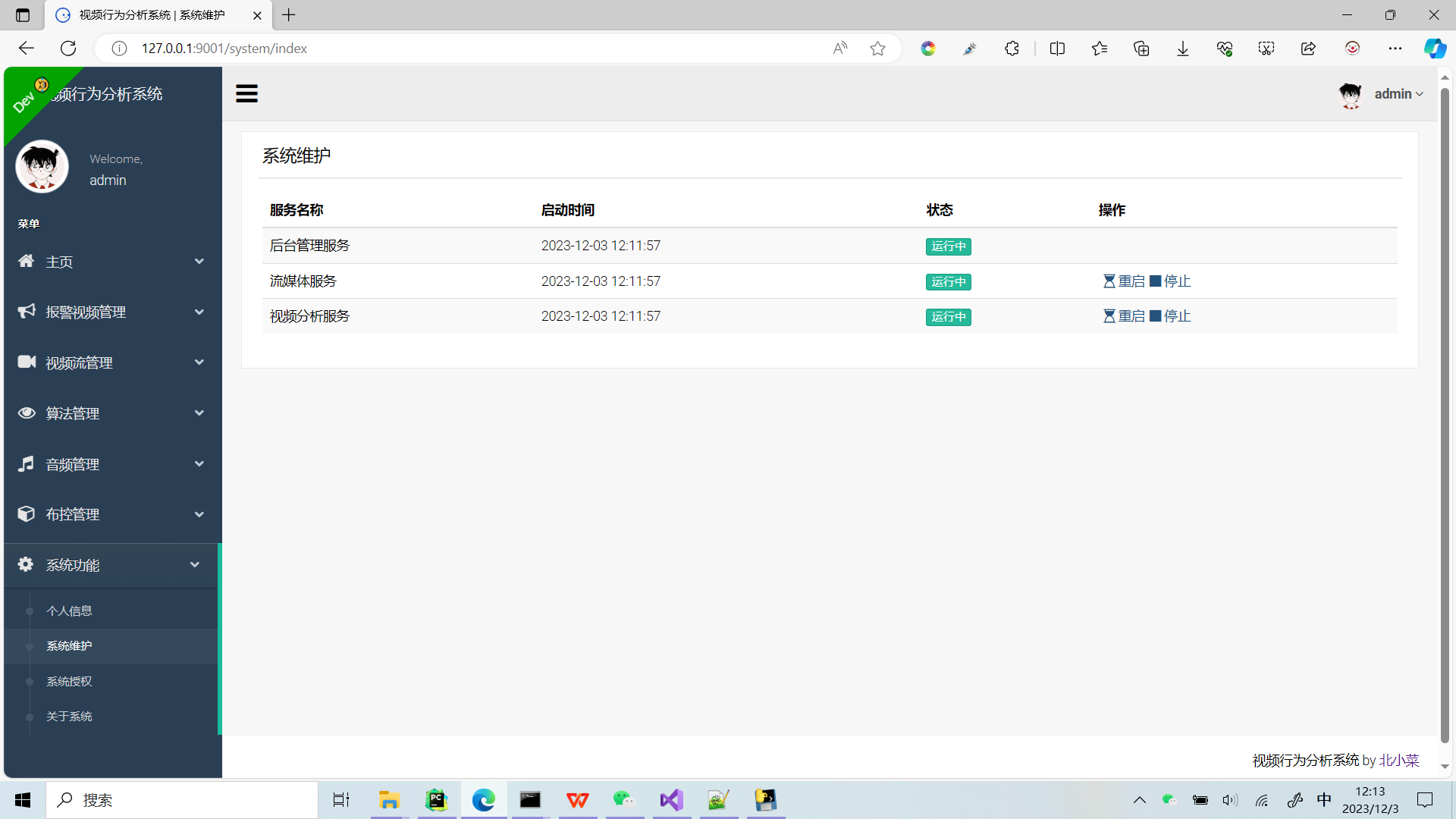Click the video camera icon for 视频流管理
The image size is (1456, 819).
point(27,362)
